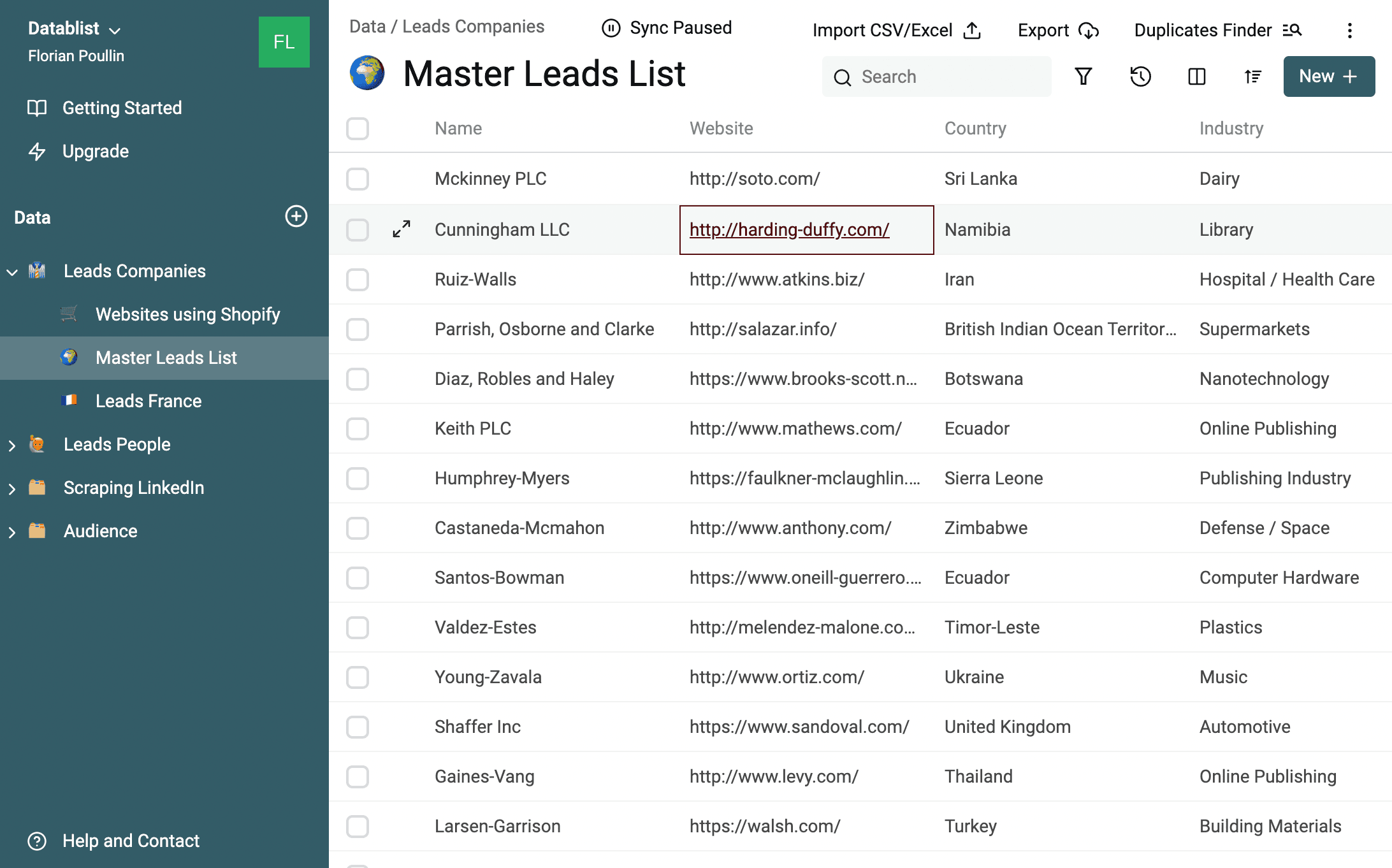Image resolution: width=1392 pixels, height=868 pixels.
Task: Click the Search input field
Action: (x=943, y=76)
